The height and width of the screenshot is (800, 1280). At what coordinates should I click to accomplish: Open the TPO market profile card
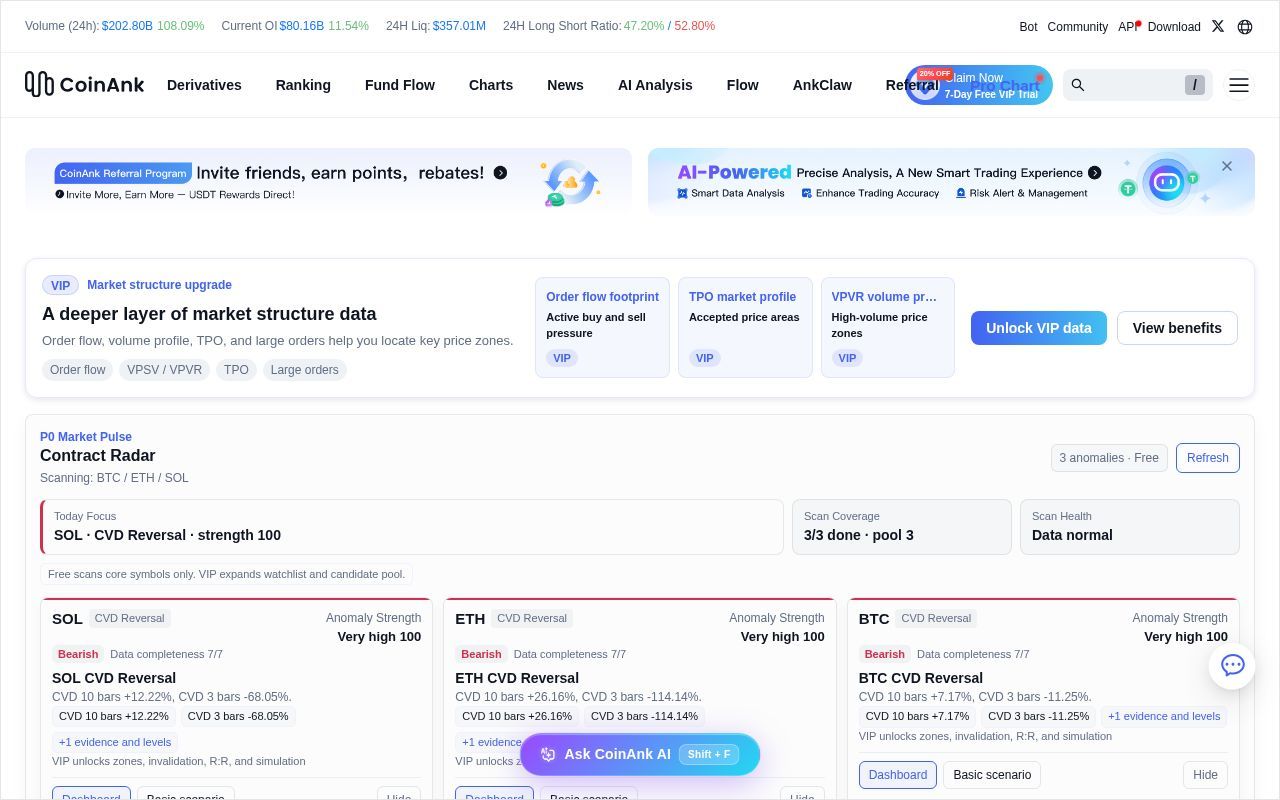click(x=745, y=328)
